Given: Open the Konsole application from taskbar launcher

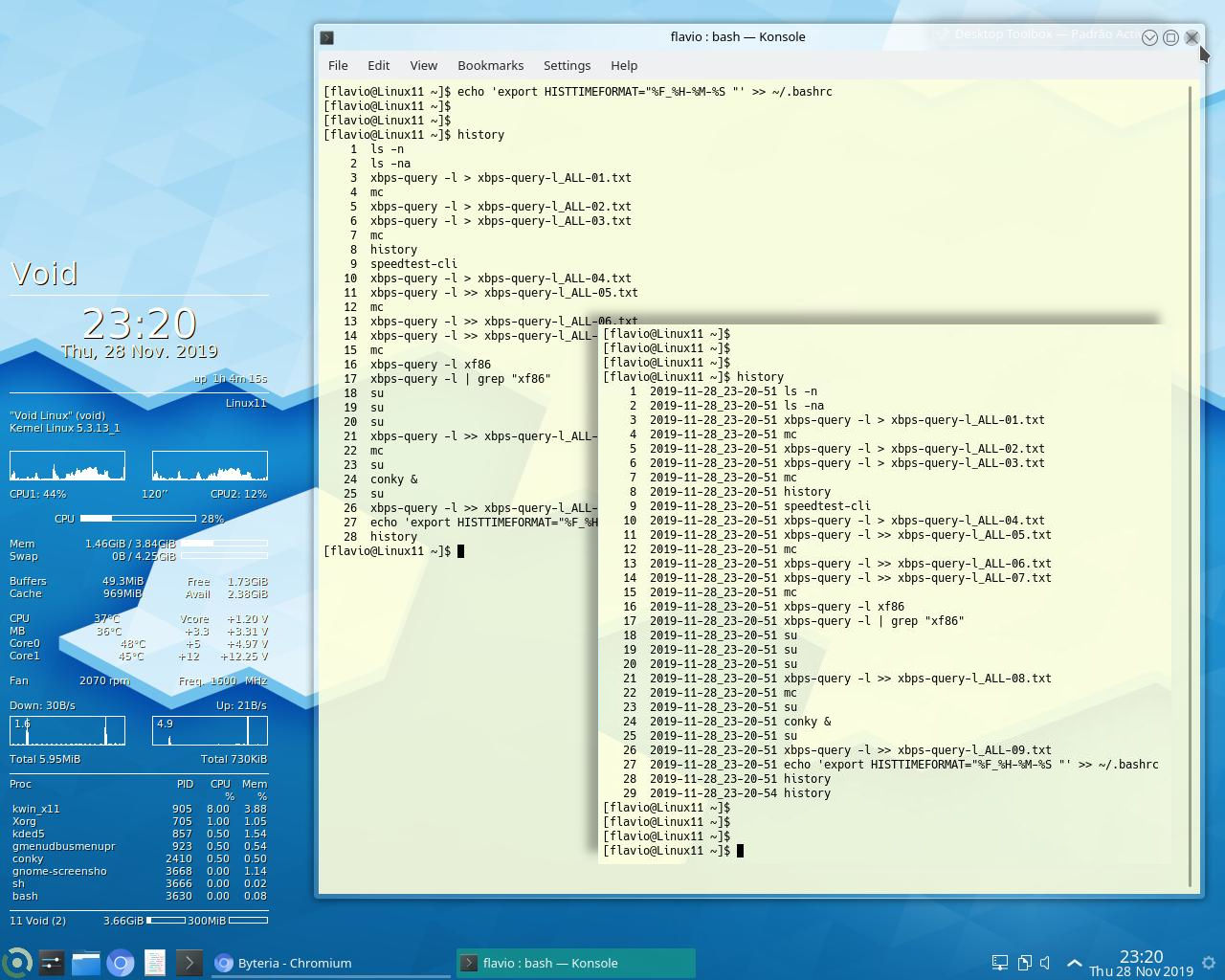Looking at the screenshot, I should [188, 963].
